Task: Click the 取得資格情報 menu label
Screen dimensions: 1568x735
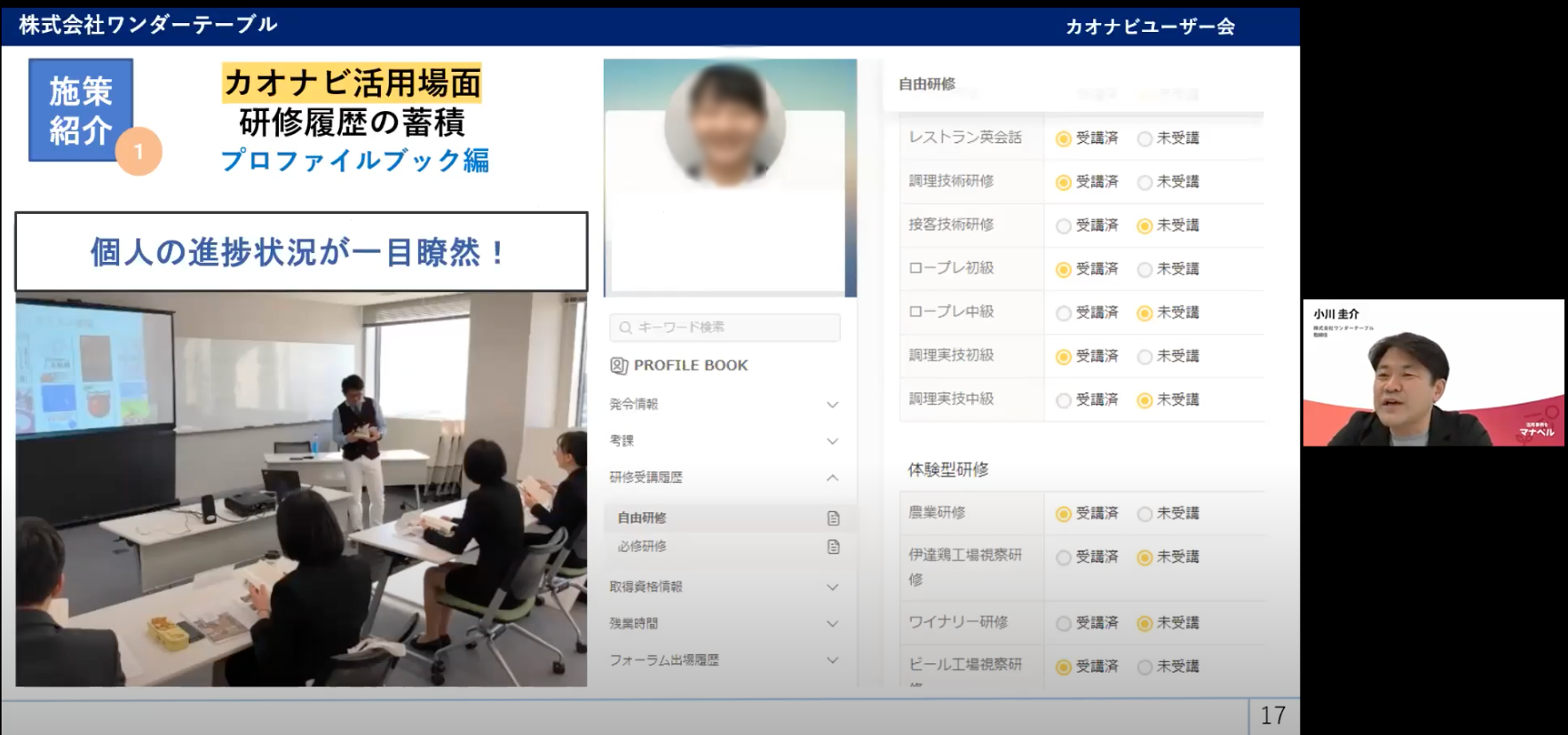Action: [x=645, y=586]
